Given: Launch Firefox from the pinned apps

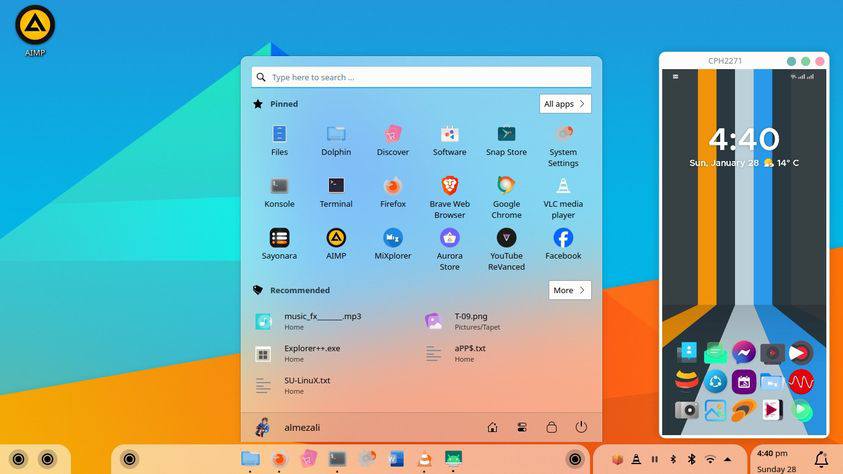Looking at the screenshot, I should tap(392, 192).
